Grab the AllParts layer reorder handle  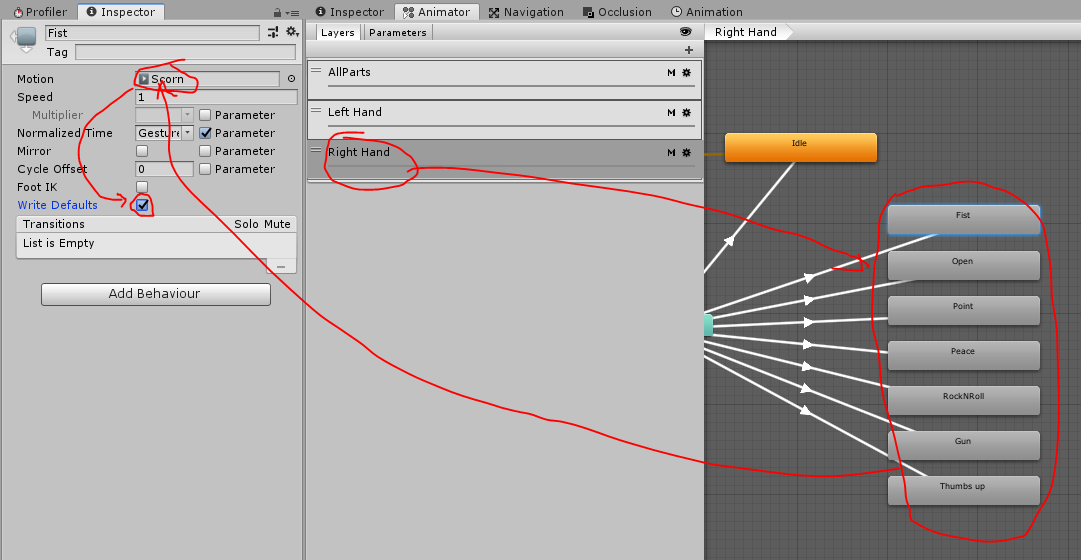[x=316, y=70]
